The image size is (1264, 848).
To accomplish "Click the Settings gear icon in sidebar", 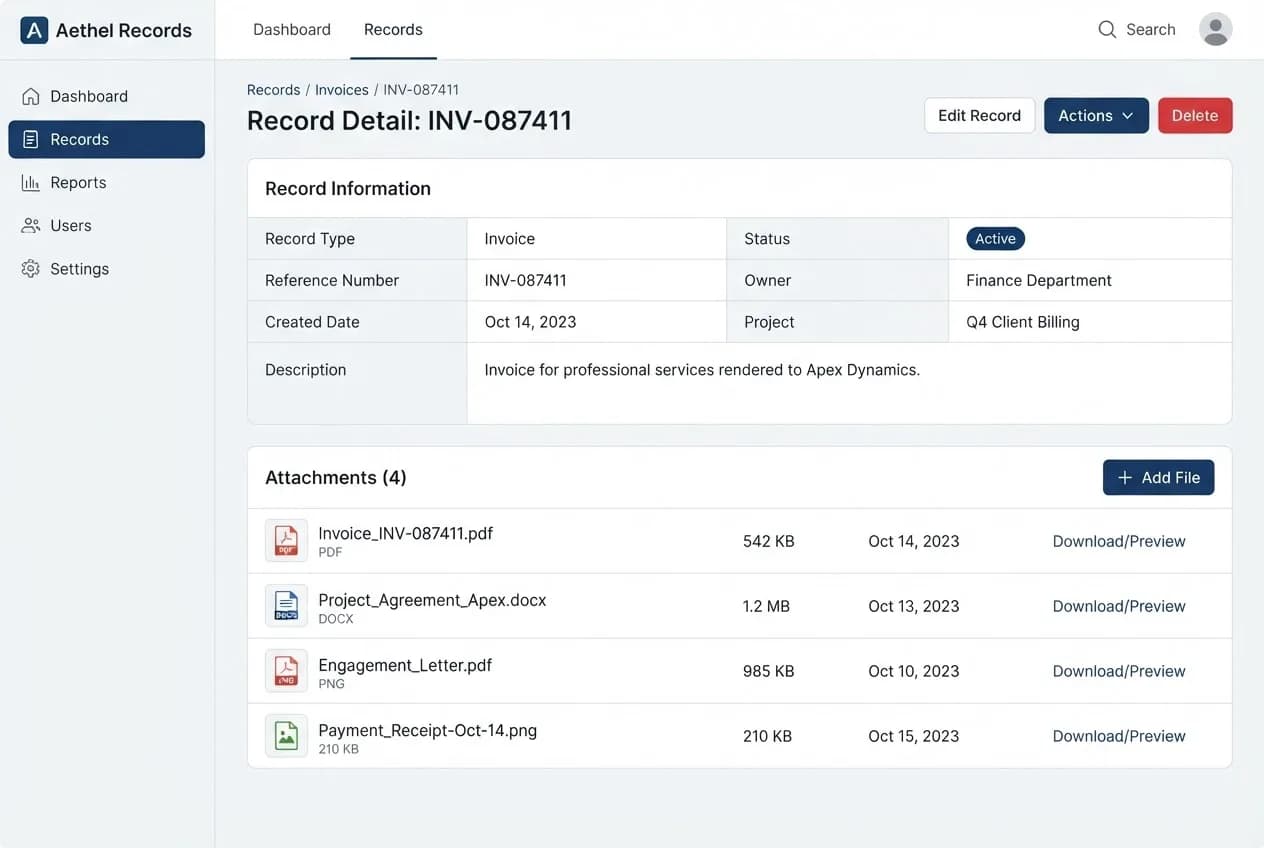I will (x=31, y=269).
